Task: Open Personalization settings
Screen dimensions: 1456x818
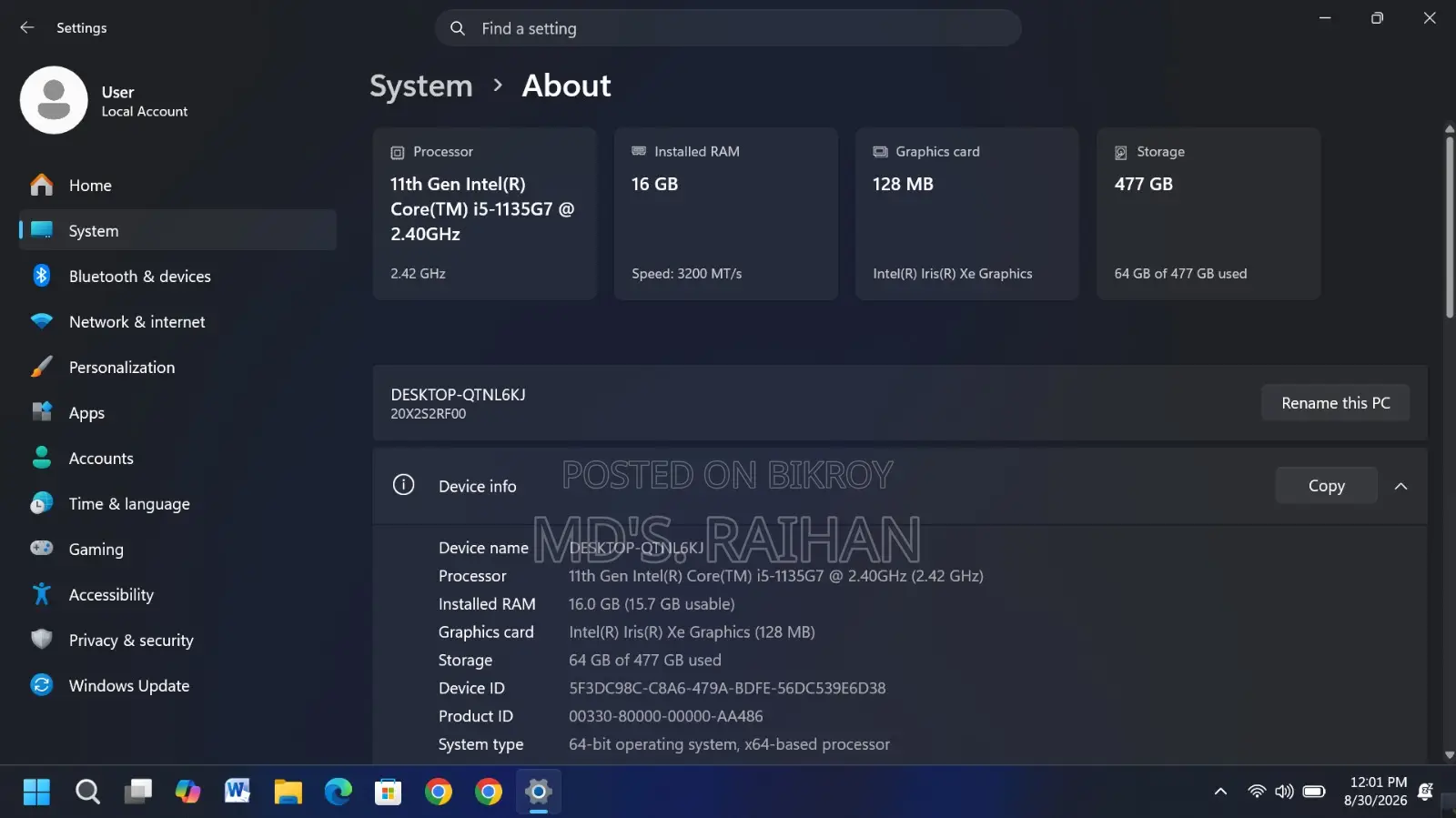Action: (x=177, y=367)
